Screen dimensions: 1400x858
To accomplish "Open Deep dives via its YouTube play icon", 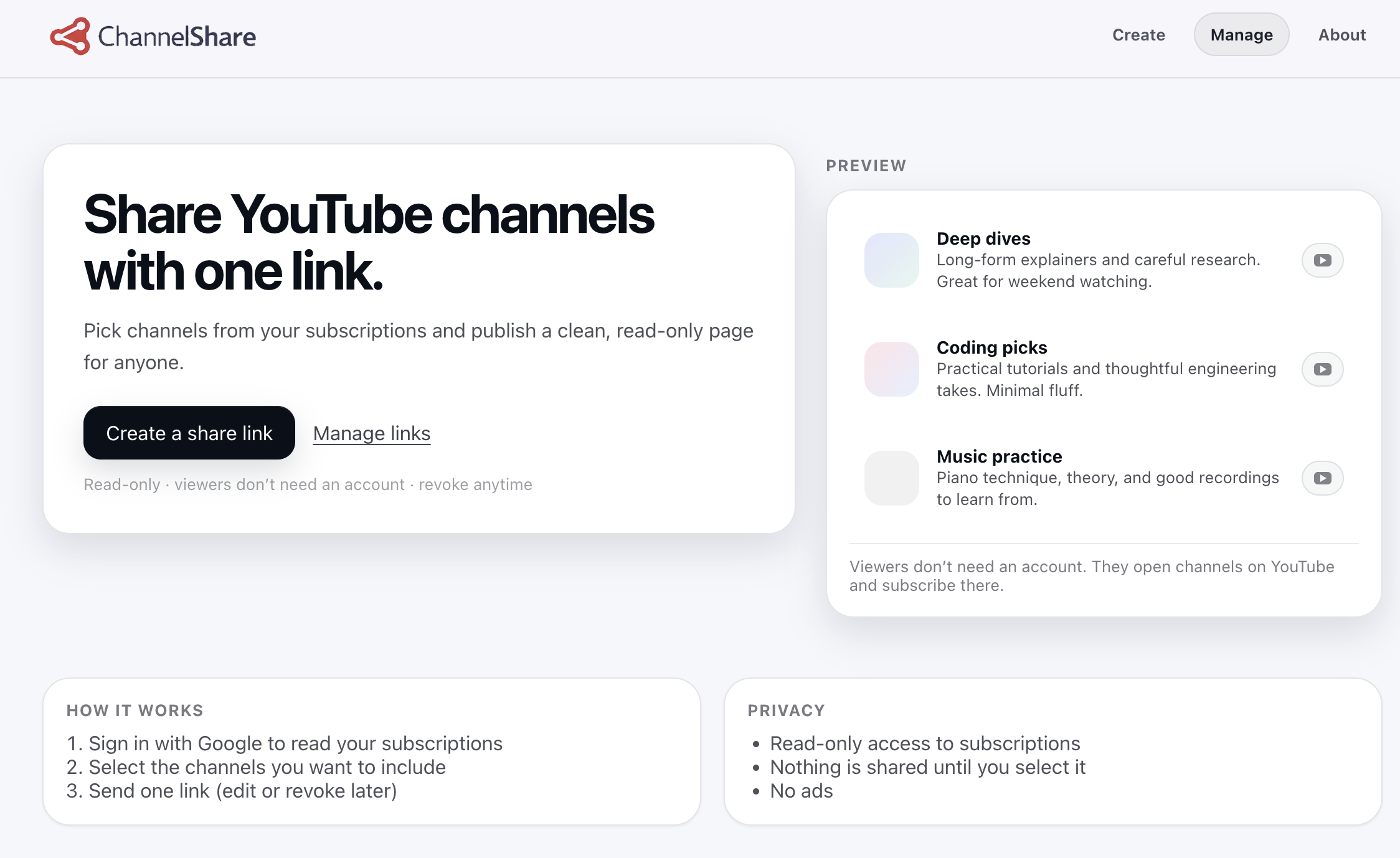I will tap(1322, 260).
